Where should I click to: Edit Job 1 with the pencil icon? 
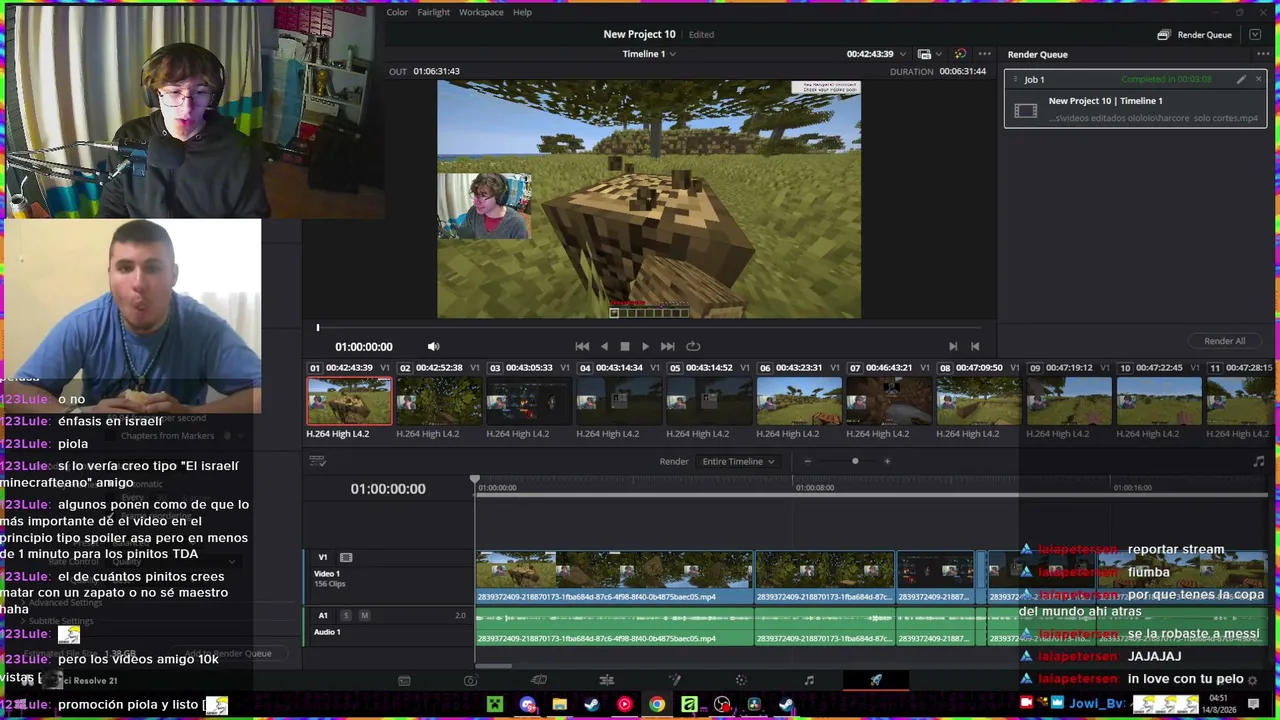pyautogui.click(x=1241, y=79)
